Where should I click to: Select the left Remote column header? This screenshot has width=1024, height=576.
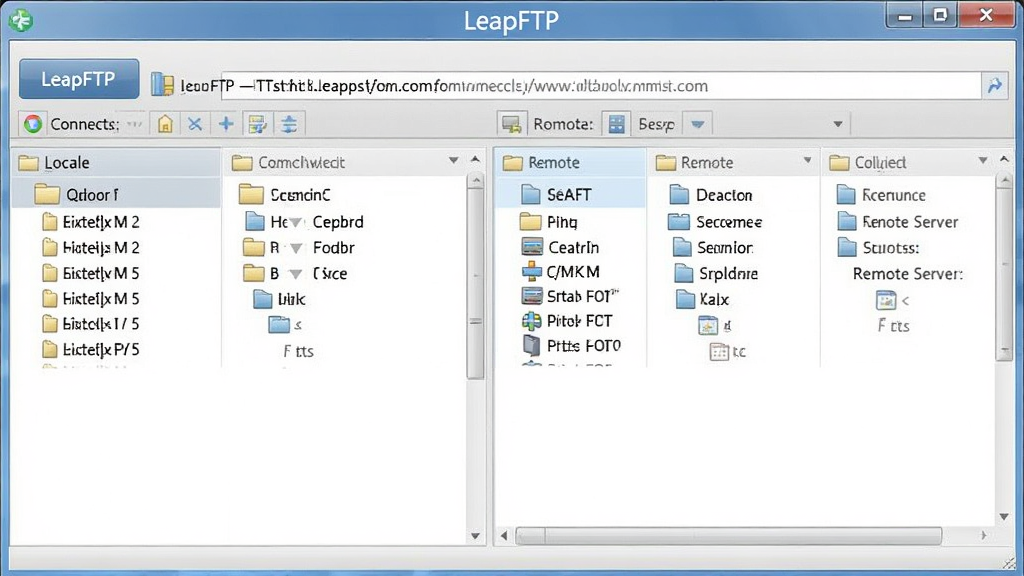(x=570, y=163)
